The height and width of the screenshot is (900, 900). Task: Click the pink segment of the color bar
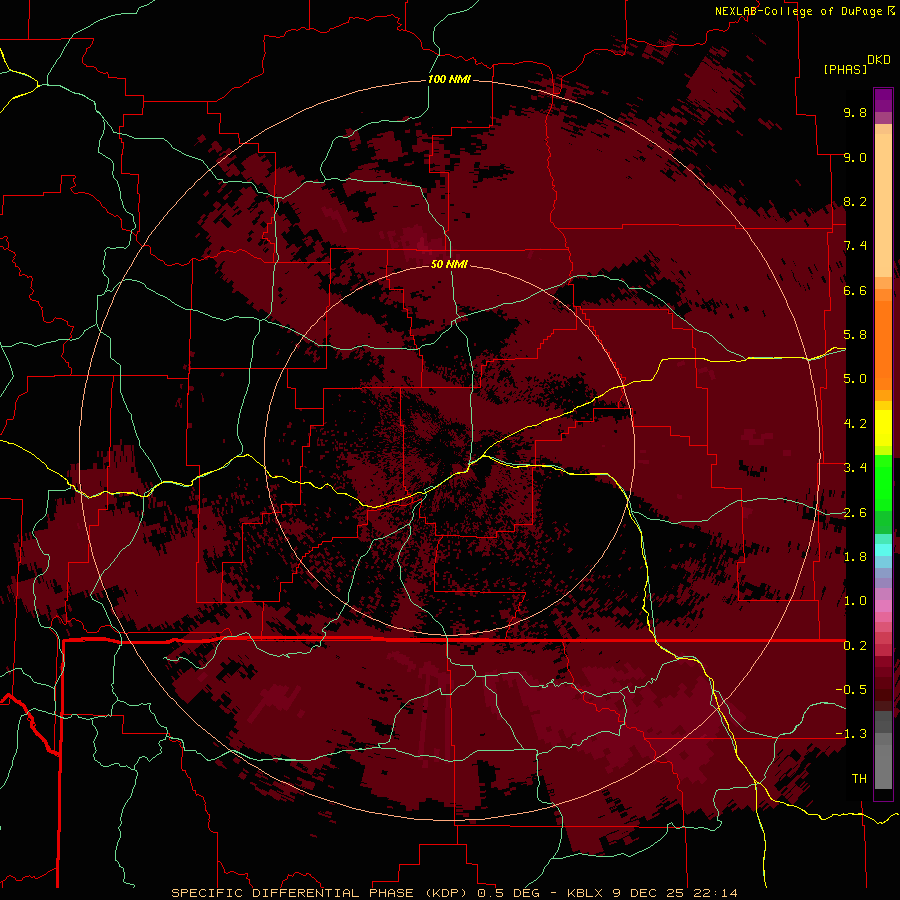(883, 606)
